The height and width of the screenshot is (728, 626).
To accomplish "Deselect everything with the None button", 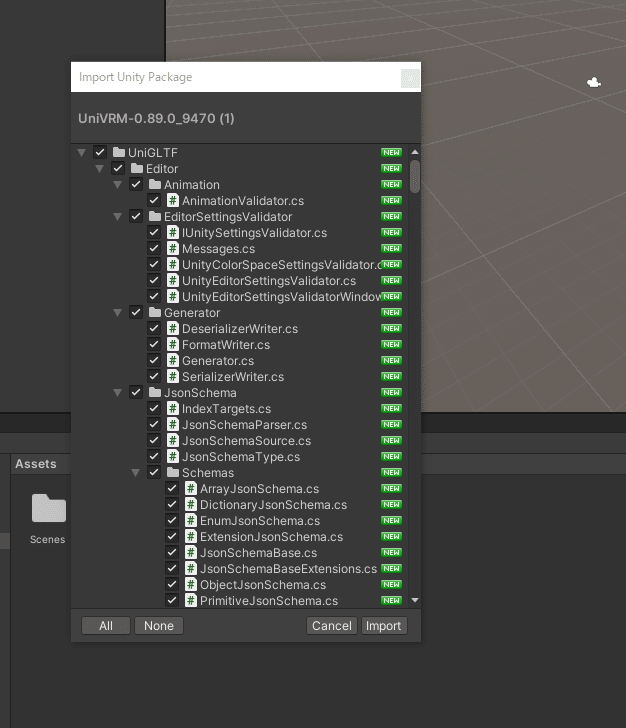I will pos(159,625).
